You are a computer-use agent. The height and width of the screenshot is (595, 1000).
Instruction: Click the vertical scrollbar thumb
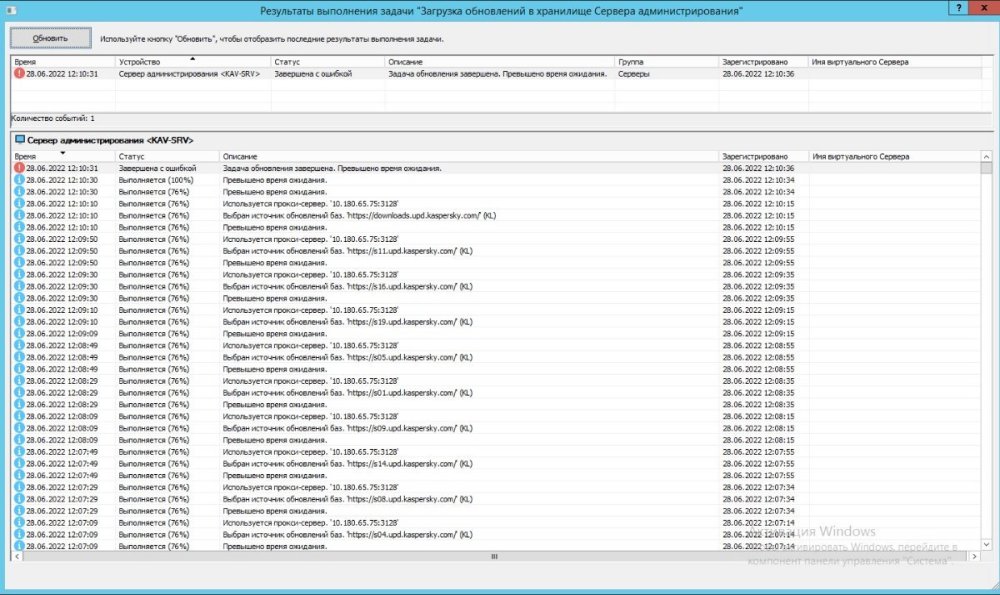[x=987, y=168]
